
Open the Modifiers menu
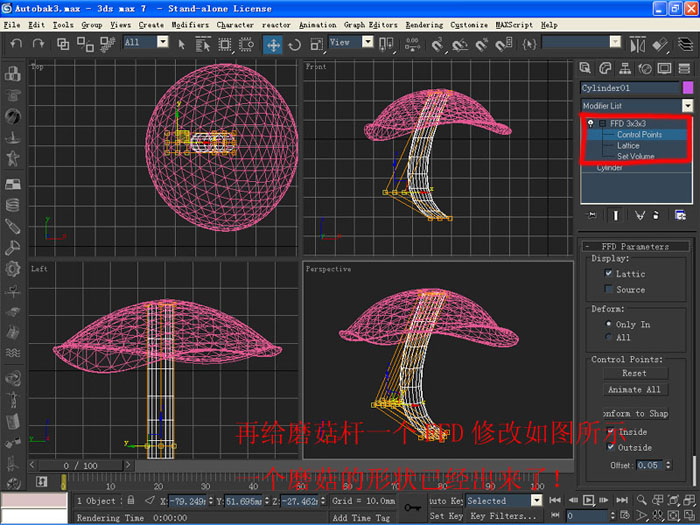coord(190,25)
